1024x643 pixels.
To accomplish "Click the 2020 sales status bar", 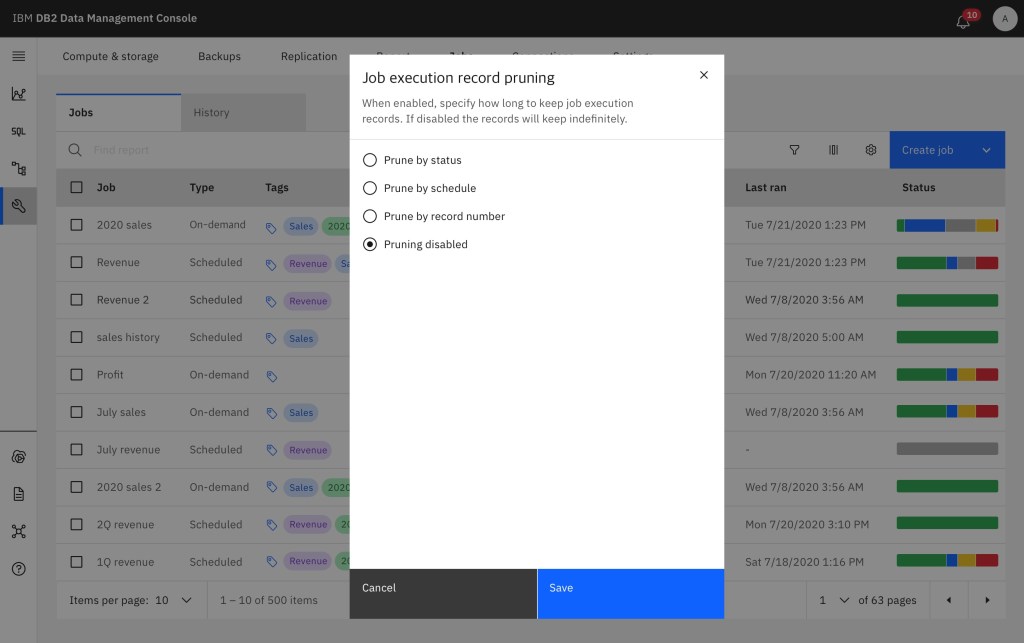I will tap(947, 225).
